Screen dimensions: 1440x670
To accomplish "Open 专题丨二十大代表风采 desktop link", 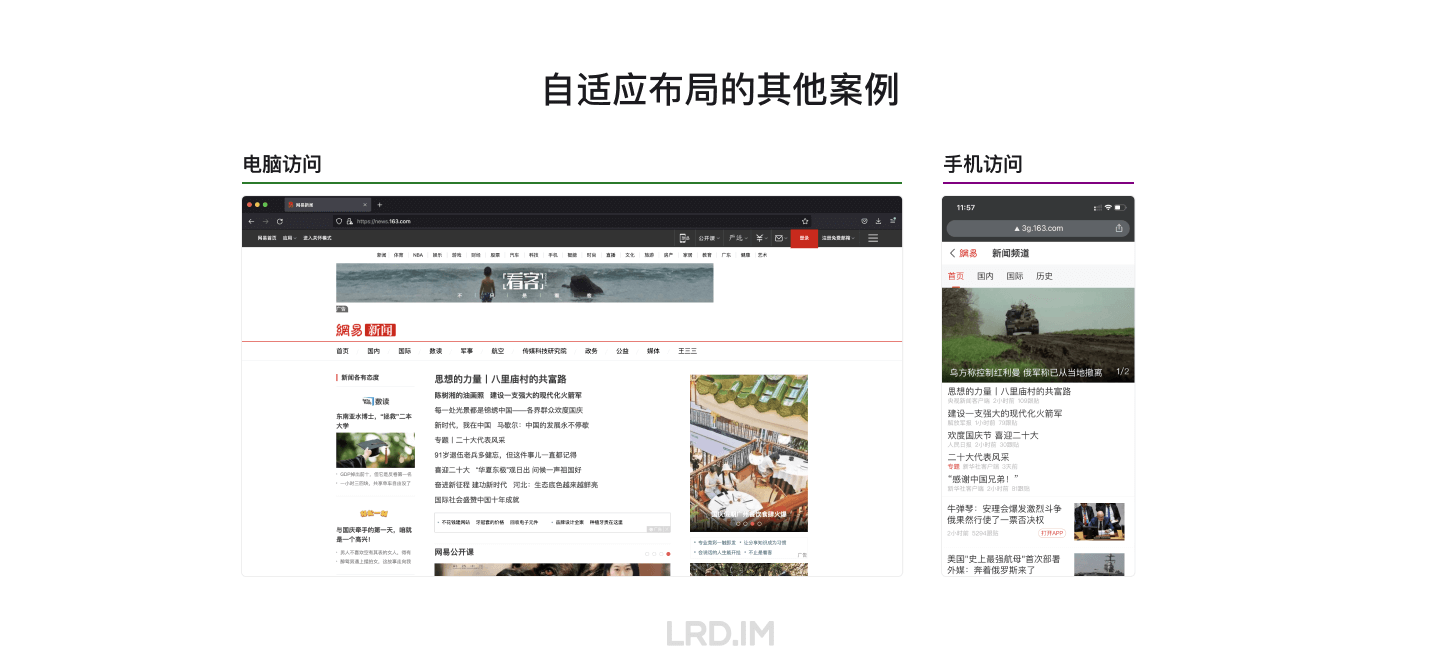I will pyautogui.click(x=470, y=440).
